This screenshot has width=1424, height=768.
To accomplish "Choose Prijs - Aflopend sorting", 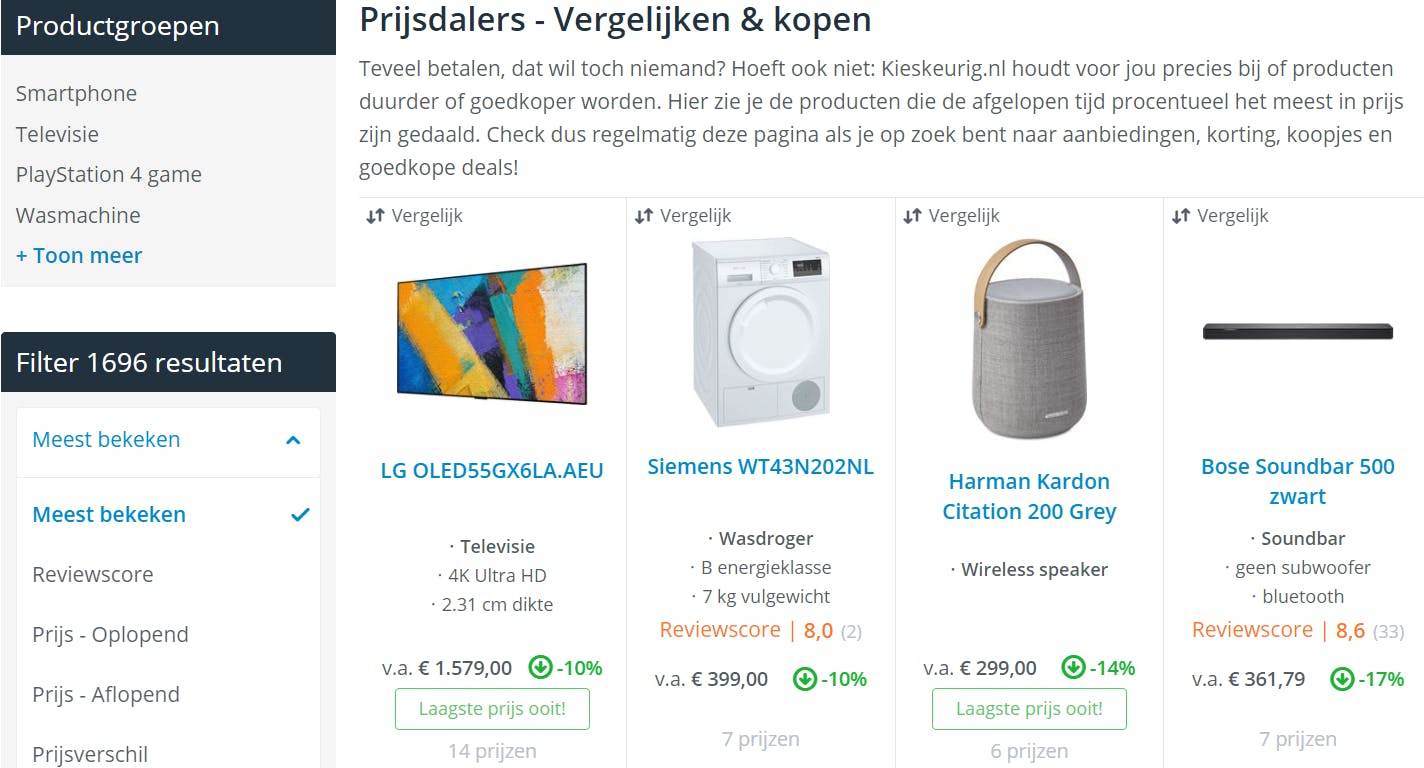I will point(106,695).
